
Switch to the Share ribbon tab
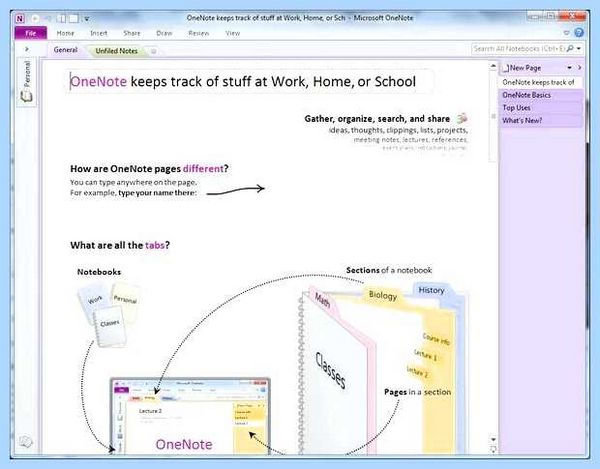click(132, 33)
